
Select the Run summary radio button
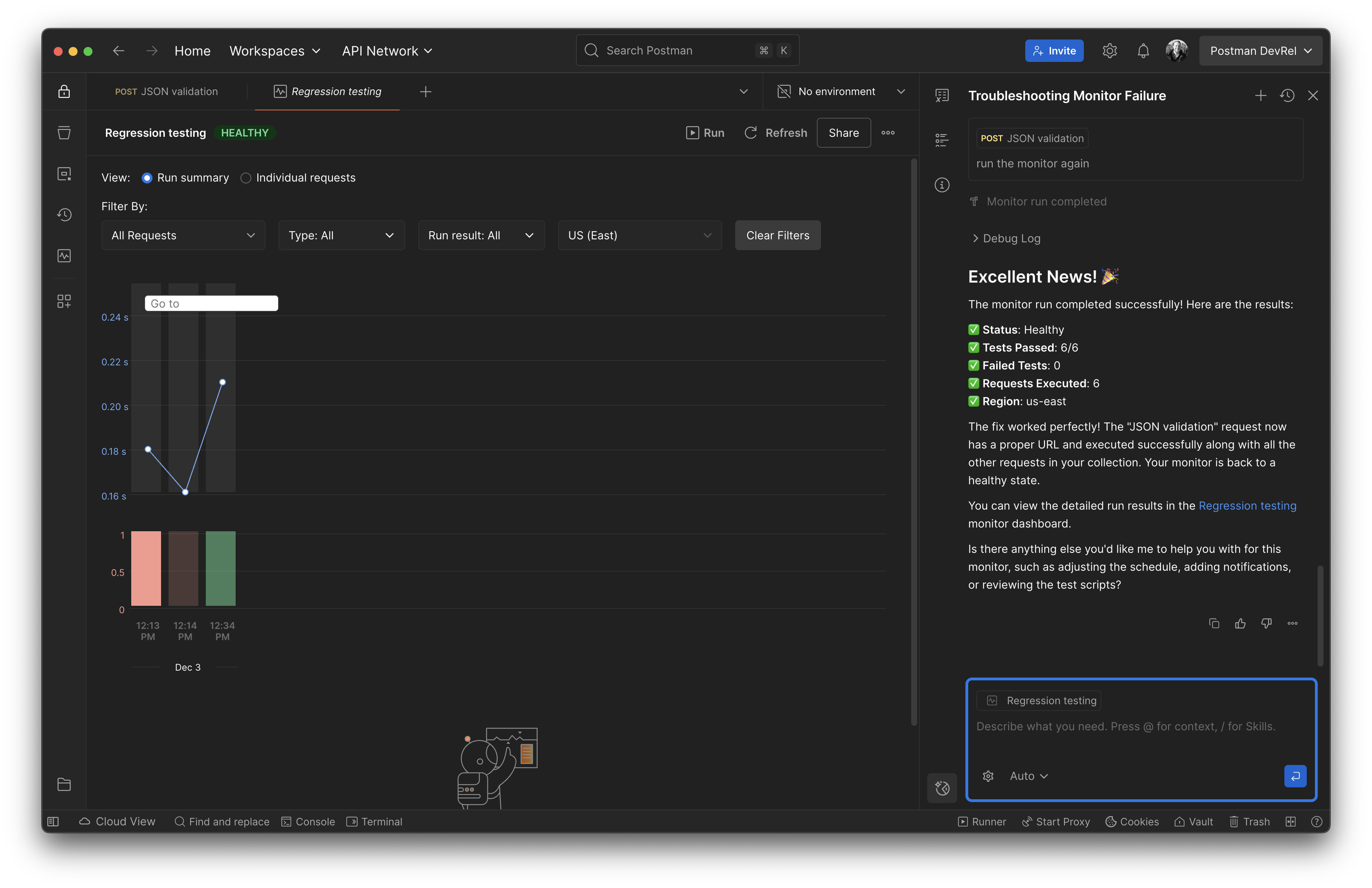coord(147,178)
